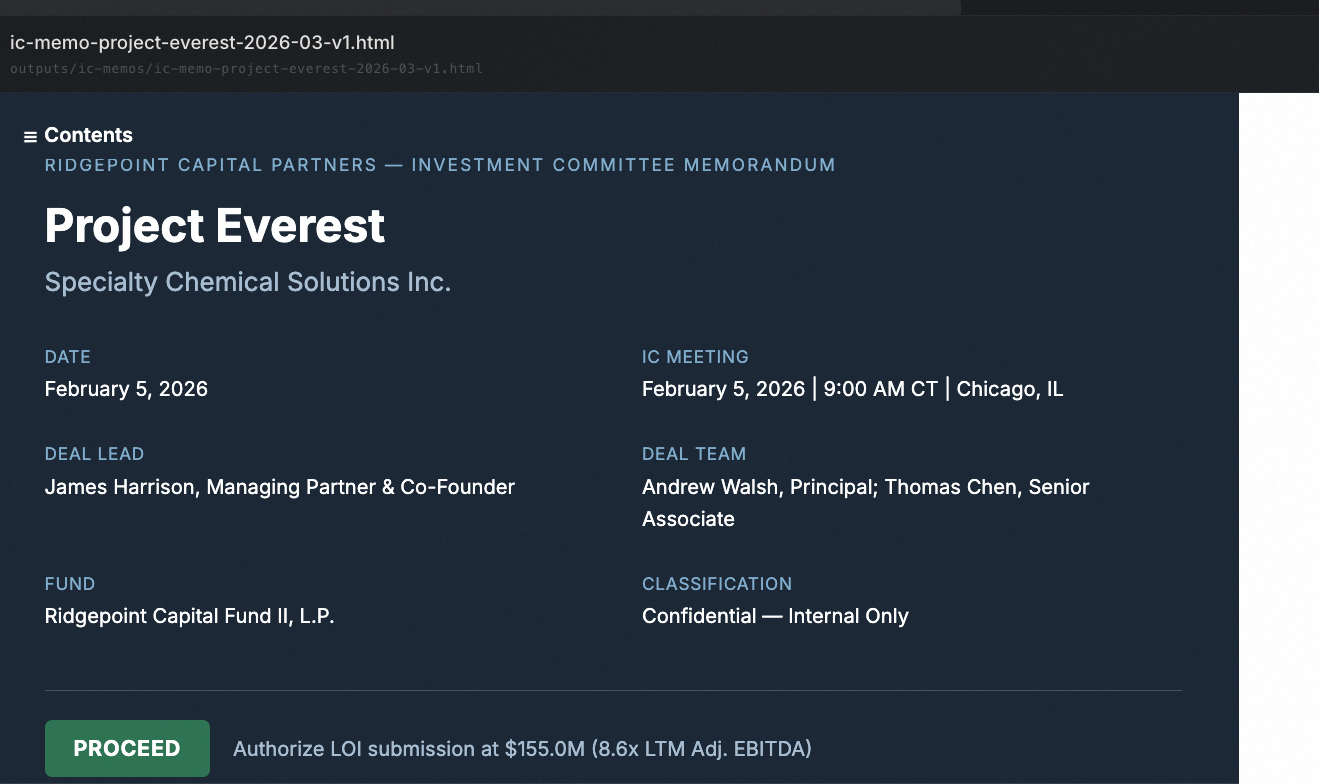Screen dimensions: 1319x784
Task: Select the Project Everest title heading
Action: [213, 226]
